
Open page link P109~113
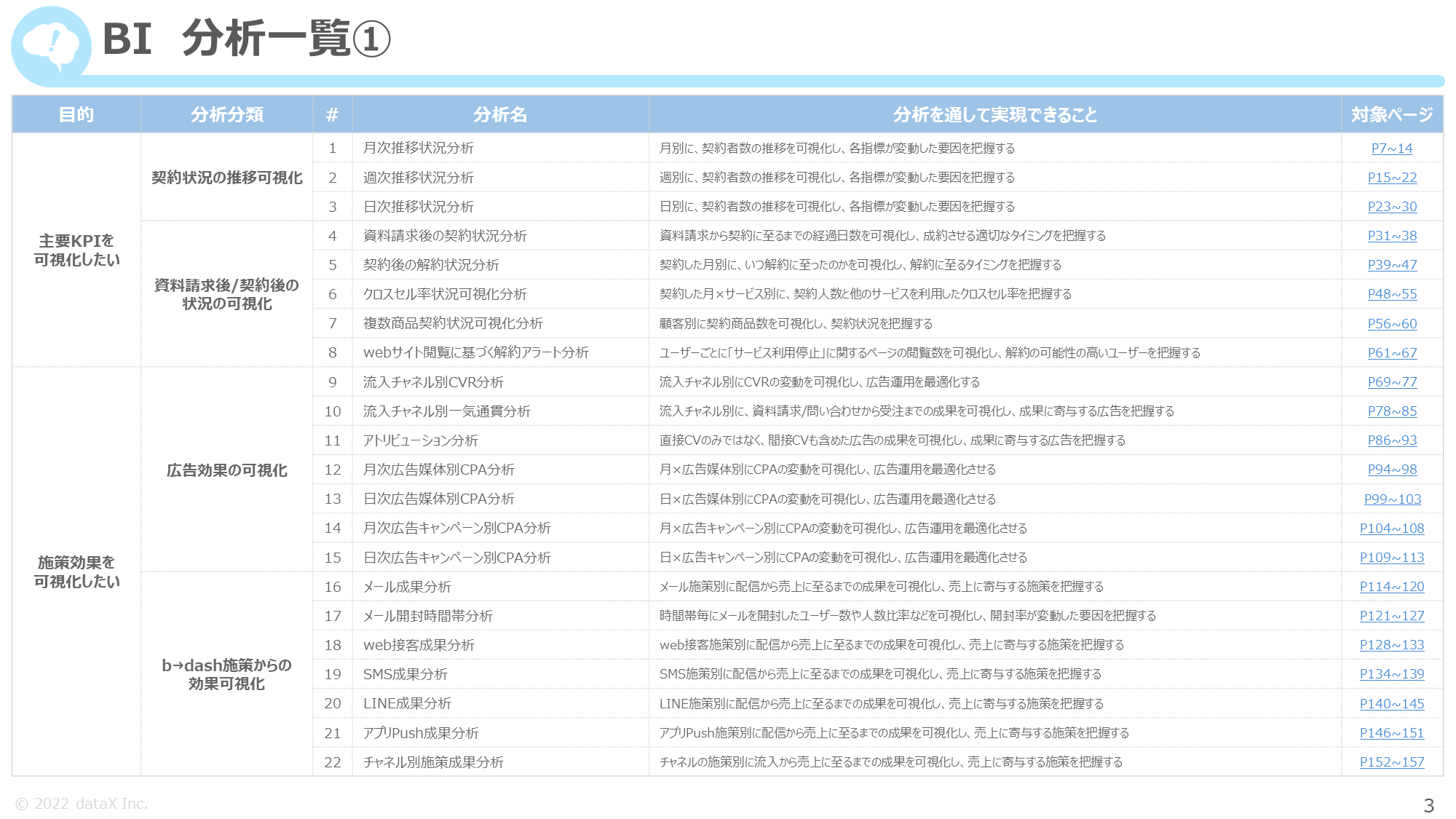tap(1392, 558)
